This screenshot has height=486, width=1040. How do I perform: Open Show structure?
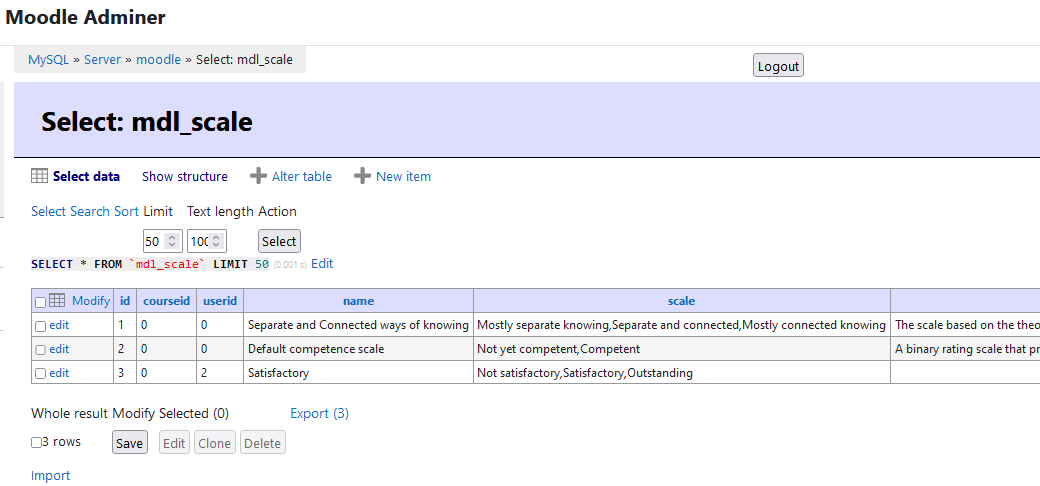pyautogui.click(x=184, y=176)
